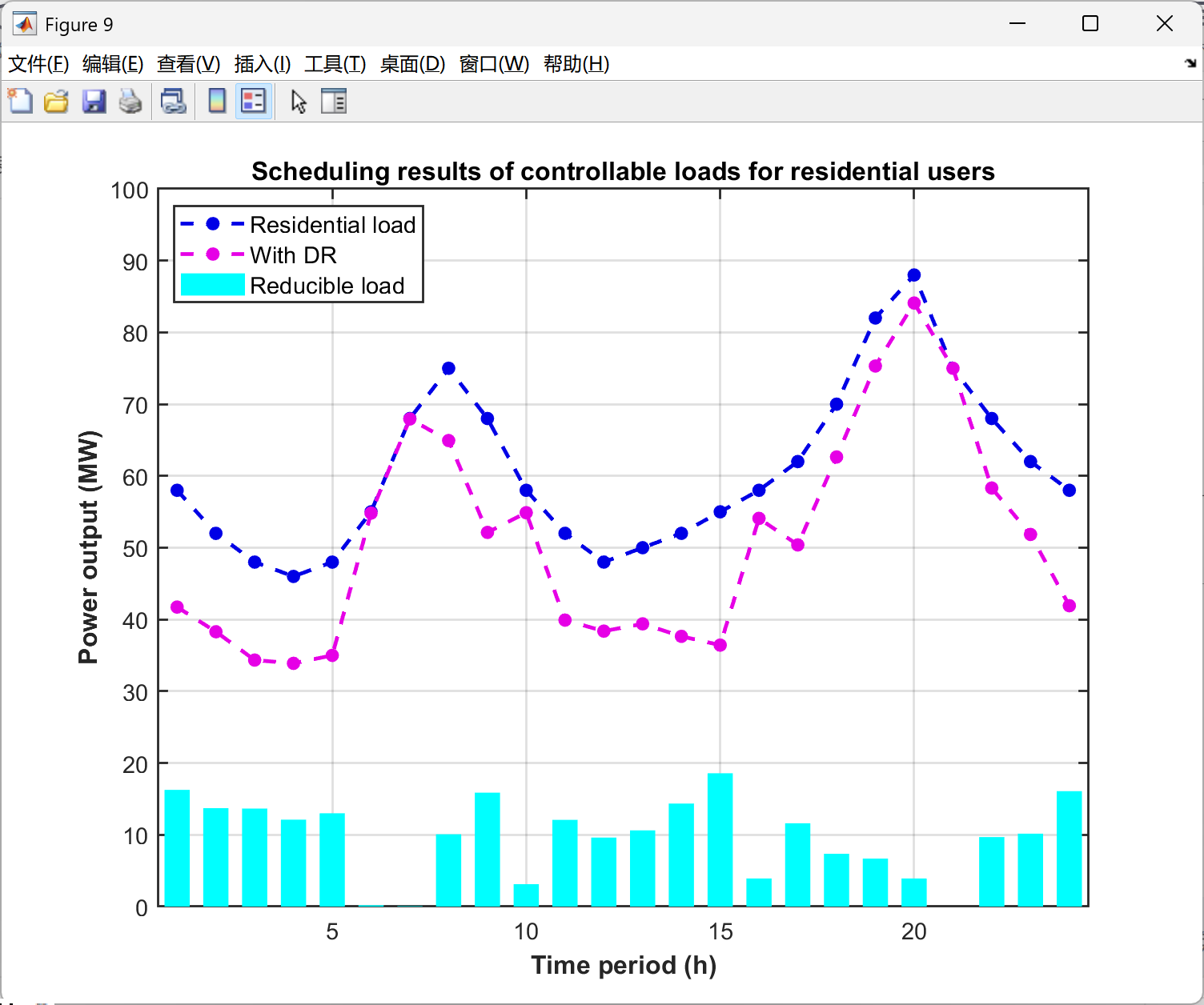Open the 桌面(D) menu
This screenshot has height=1005, width=1204.
(x=413, y=64)
